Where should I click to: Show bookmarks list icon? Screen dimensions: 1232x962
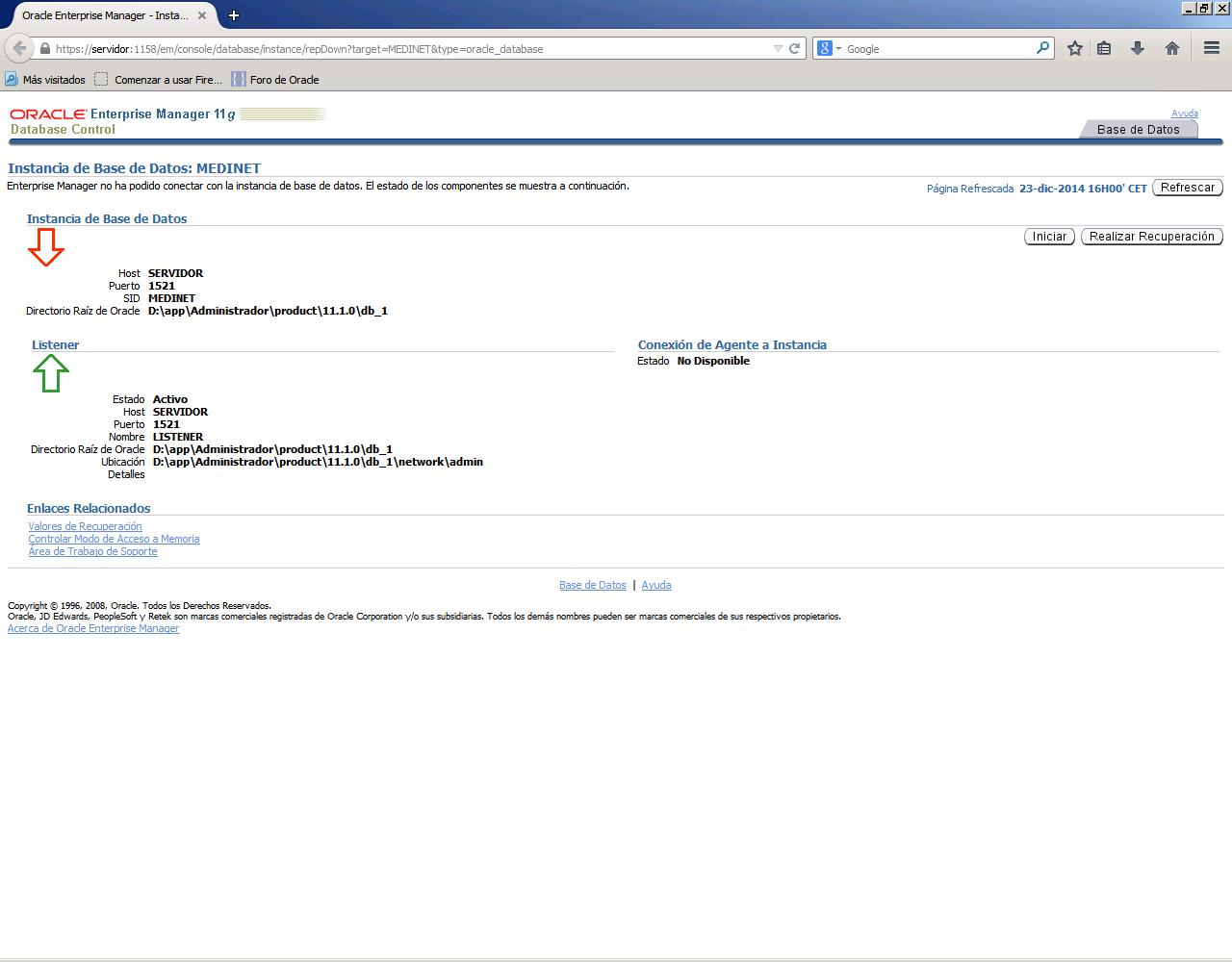[x=1104, y=48]
